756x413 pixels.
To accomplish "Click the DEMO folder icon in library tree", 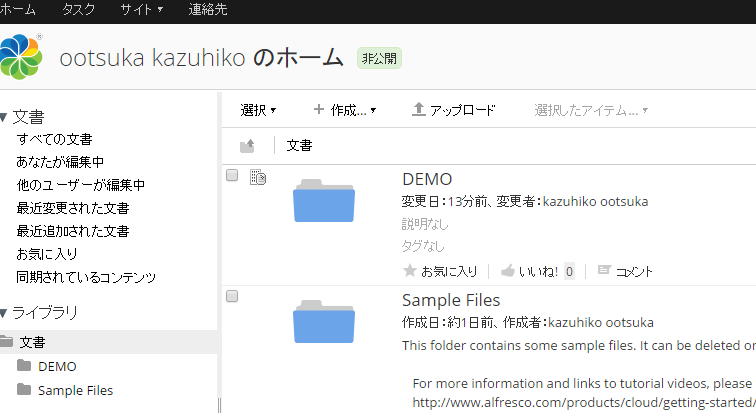I will (x=24, y=366).
